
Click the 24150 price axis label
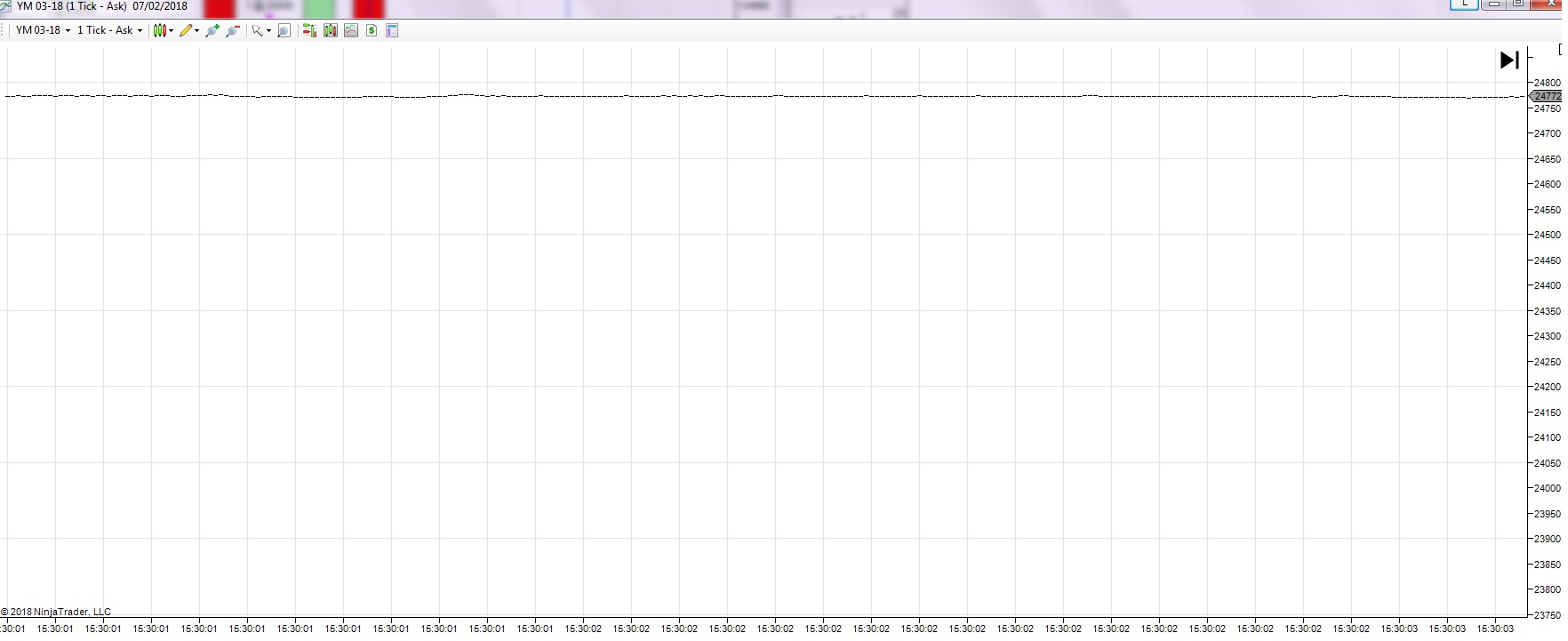1548,413
